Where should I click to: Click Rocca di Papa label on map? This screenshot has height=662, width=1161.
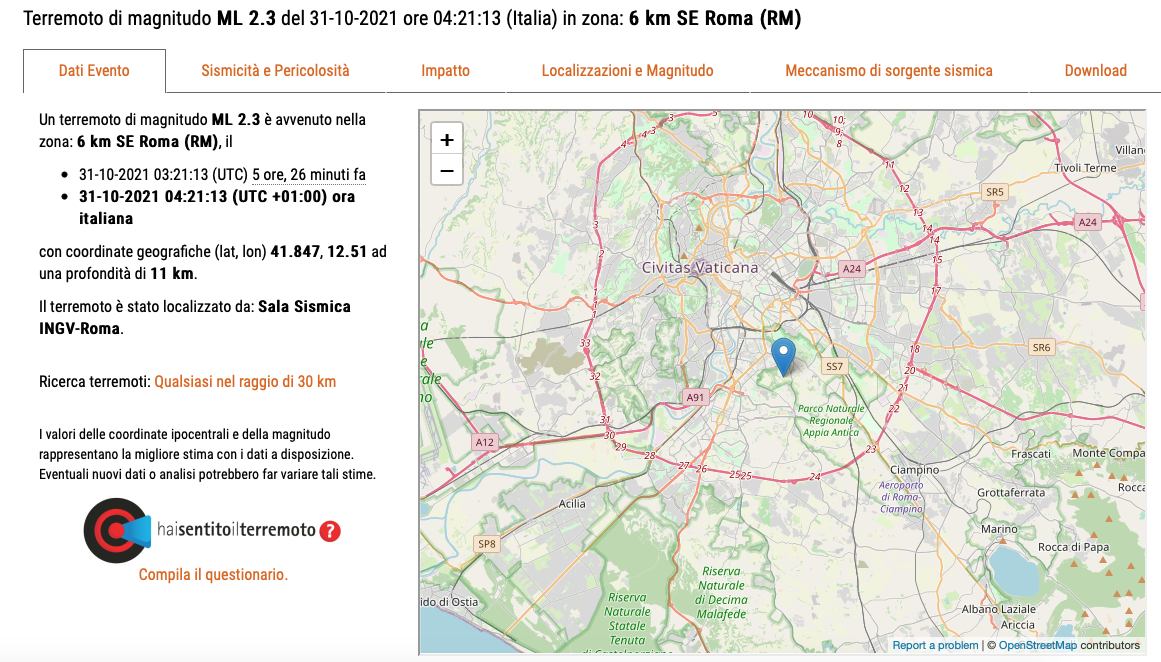coord(1073,547)
